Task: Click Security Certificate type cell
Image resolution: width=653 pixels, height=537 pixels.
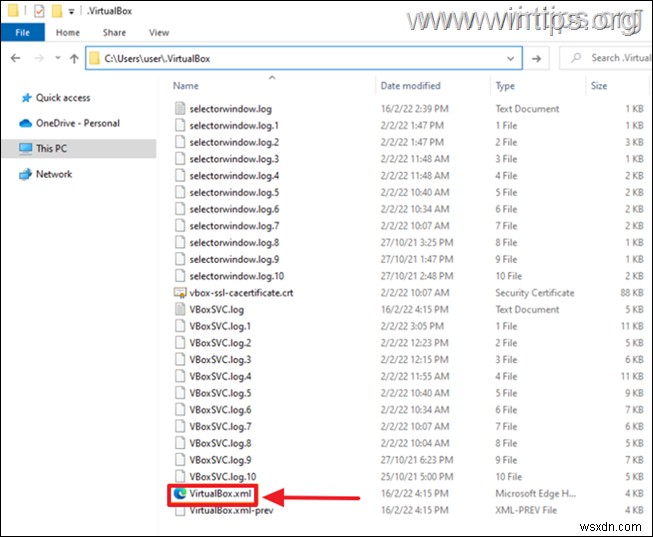Action: 535,293
